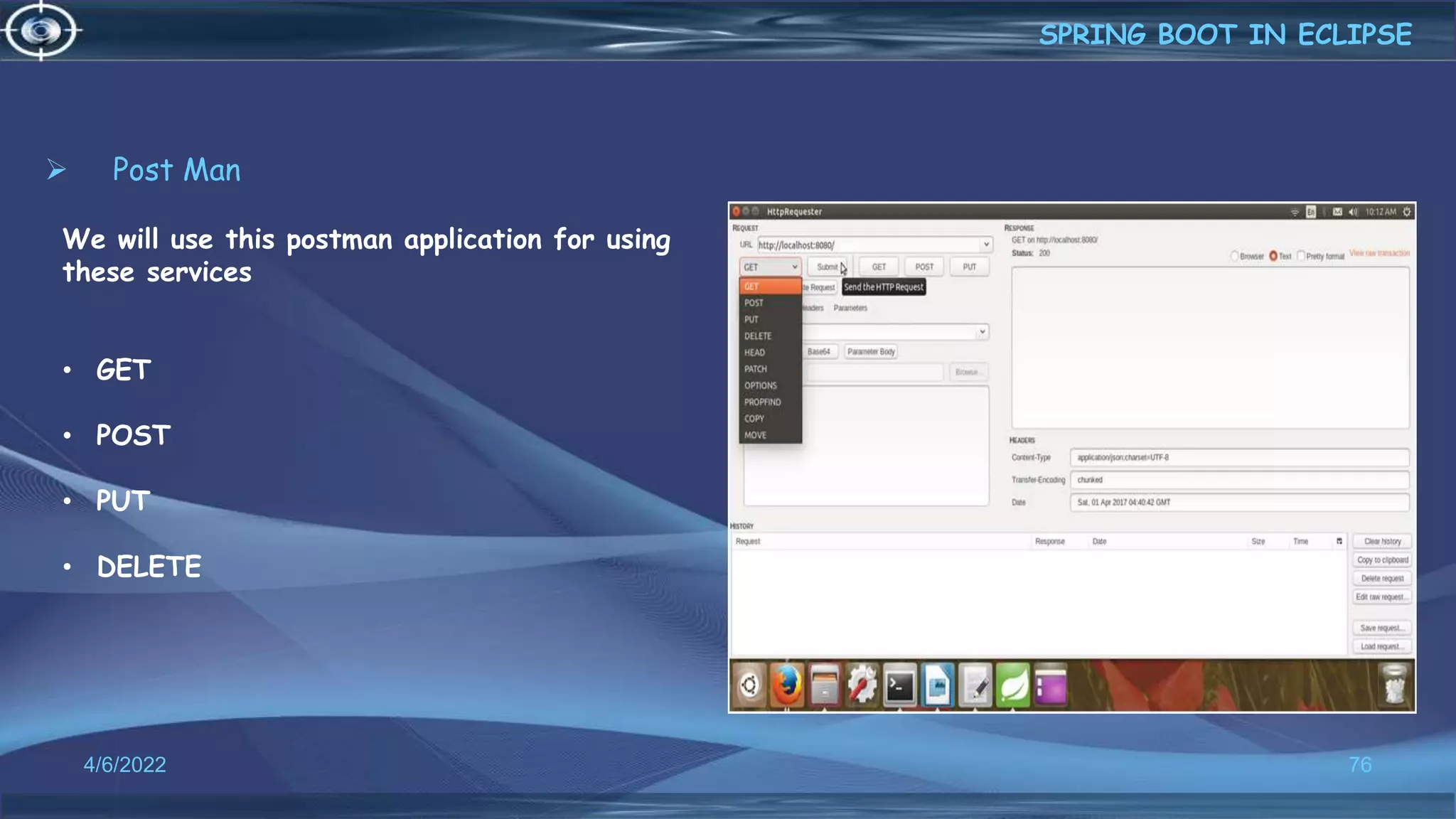1456x819 pixels.
Task: Open System Settings wrench gear icon
Action: pos(862,685)
